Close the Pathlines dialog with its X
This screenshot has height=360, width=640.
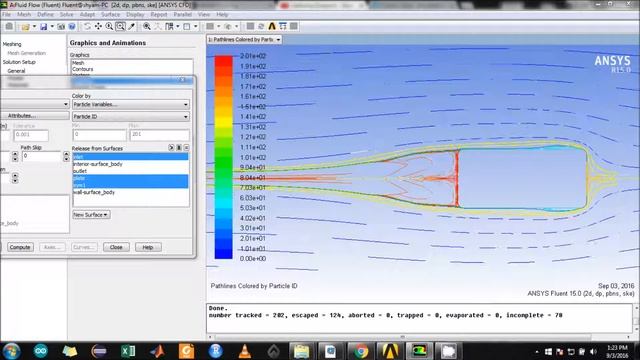click(x=182, y=80)
